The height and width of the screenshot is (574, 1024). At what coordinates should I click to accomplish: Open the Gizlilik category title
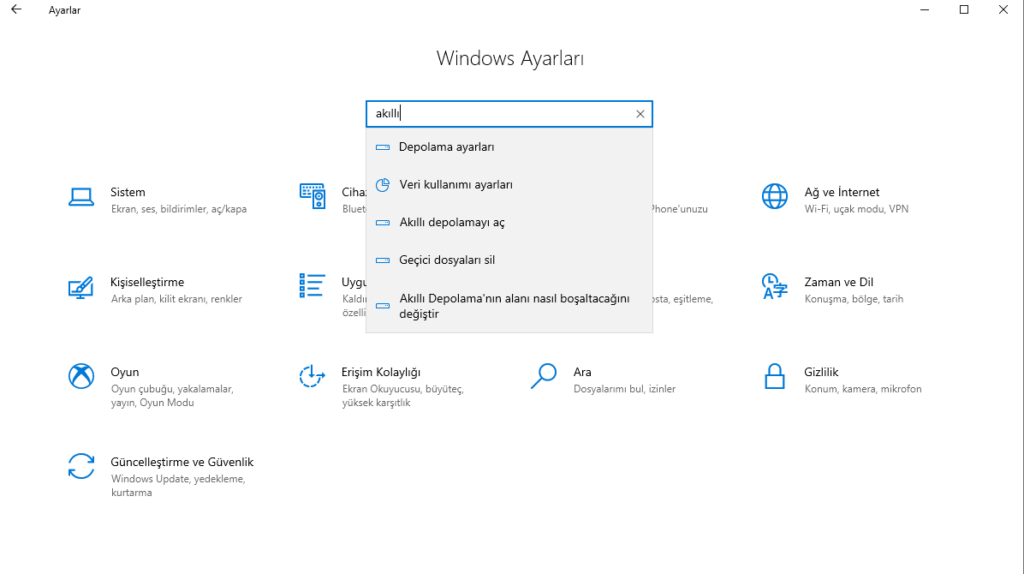click(x=821, y=372)
